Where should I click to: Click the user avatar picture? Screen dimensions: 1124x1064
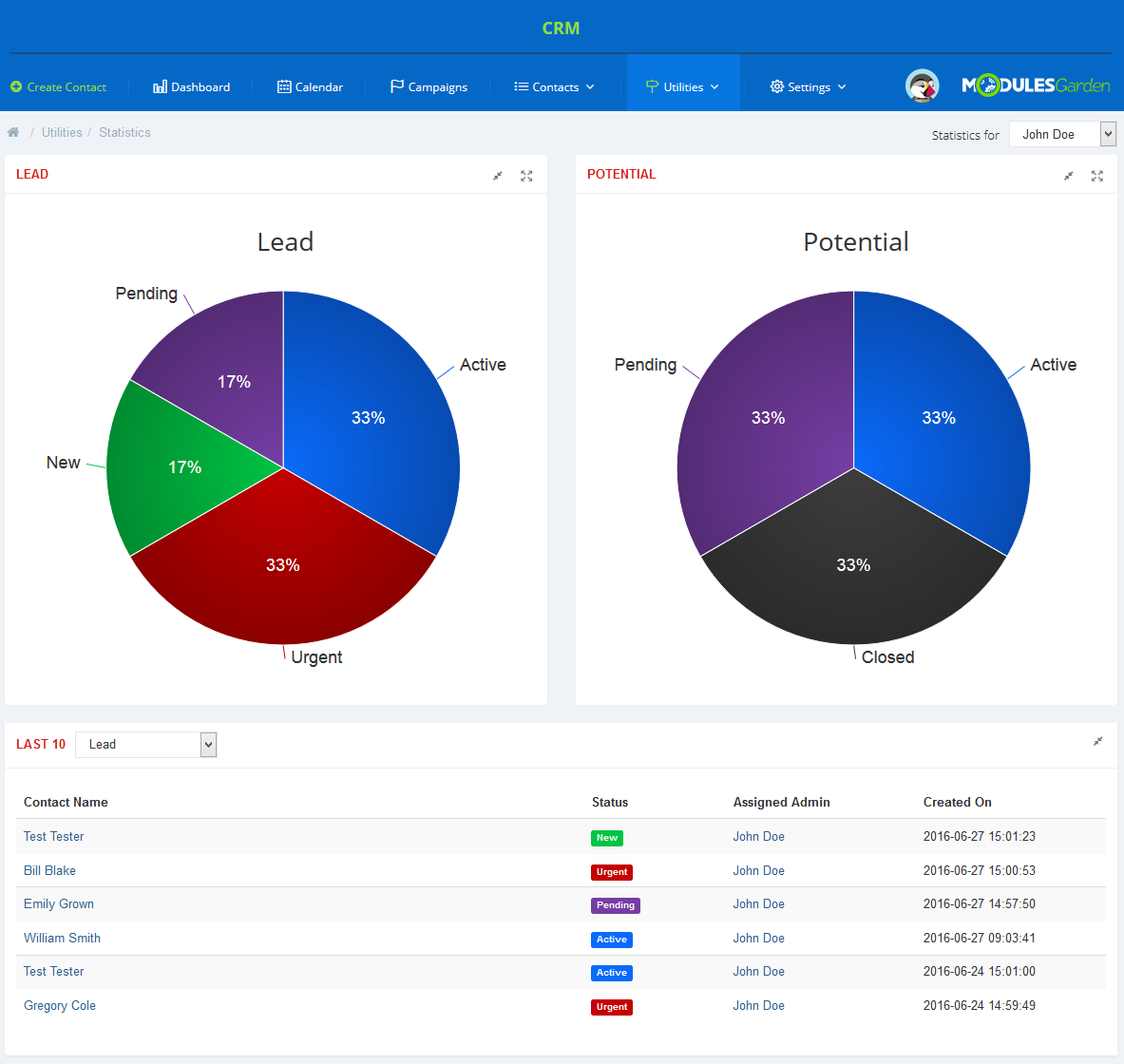(x=922, y=86)
